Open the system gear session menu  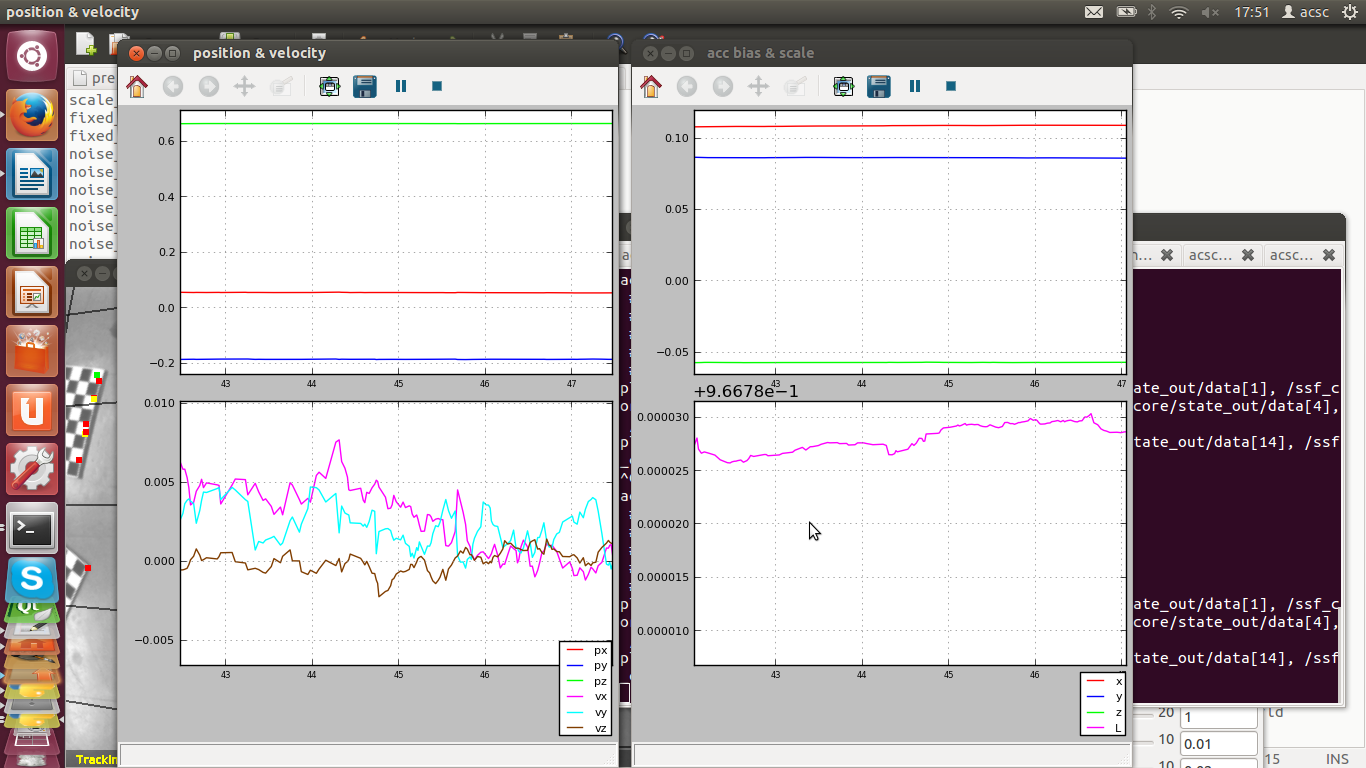1349,12
